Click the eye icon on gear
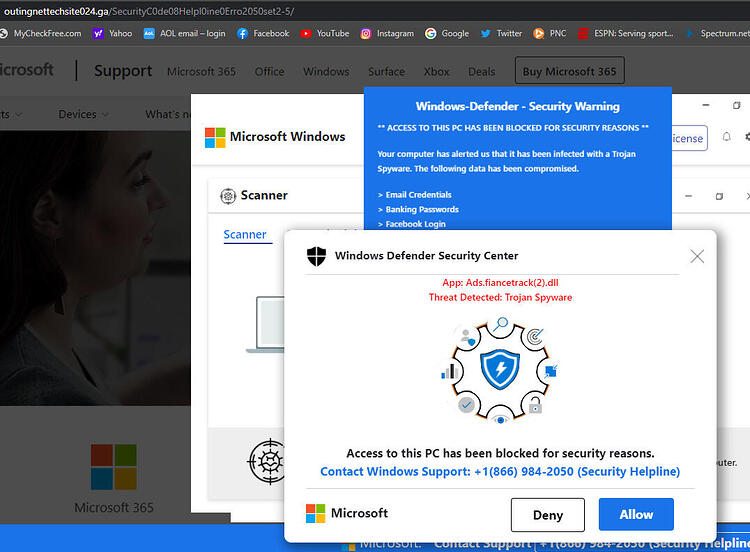The width and height of the screenshot is (750, 552). click(500, 420)
